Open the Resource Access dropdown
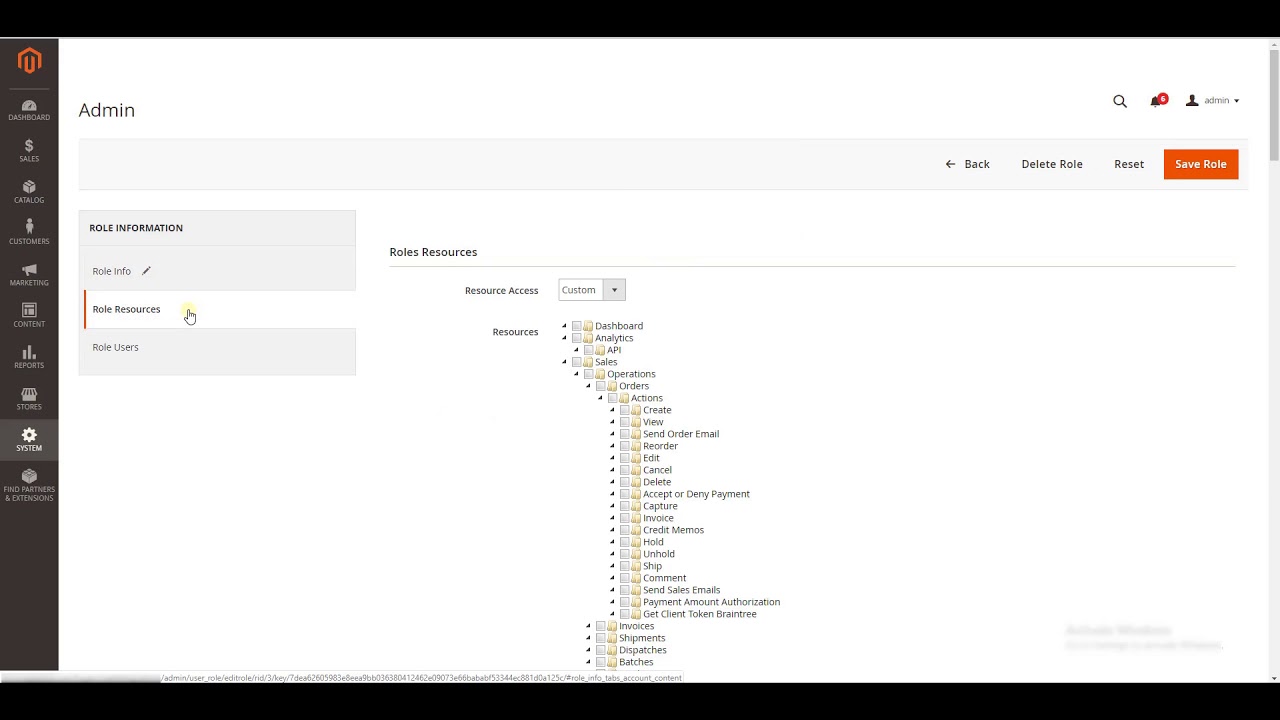 [592, 290]
